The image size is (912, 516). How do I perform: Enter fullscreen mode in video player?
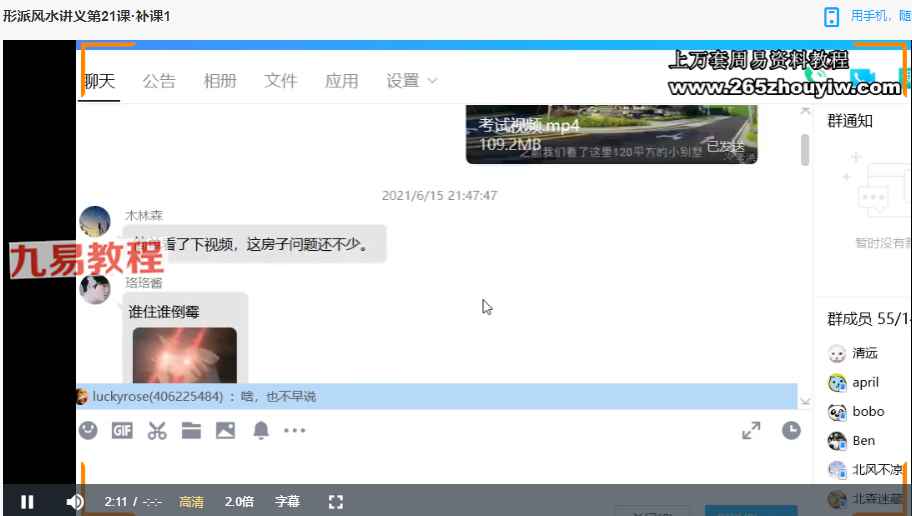336,502
